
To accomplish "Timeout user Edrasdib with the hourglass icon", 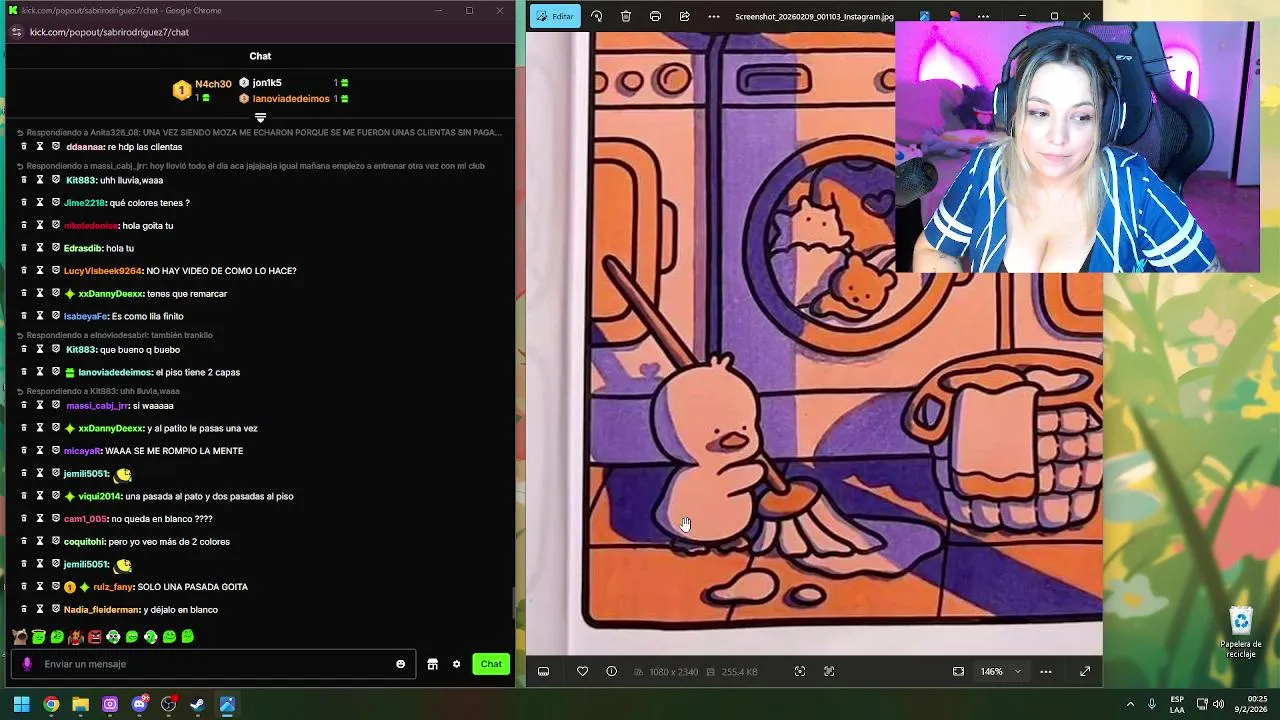I will (x=40, y=248).
